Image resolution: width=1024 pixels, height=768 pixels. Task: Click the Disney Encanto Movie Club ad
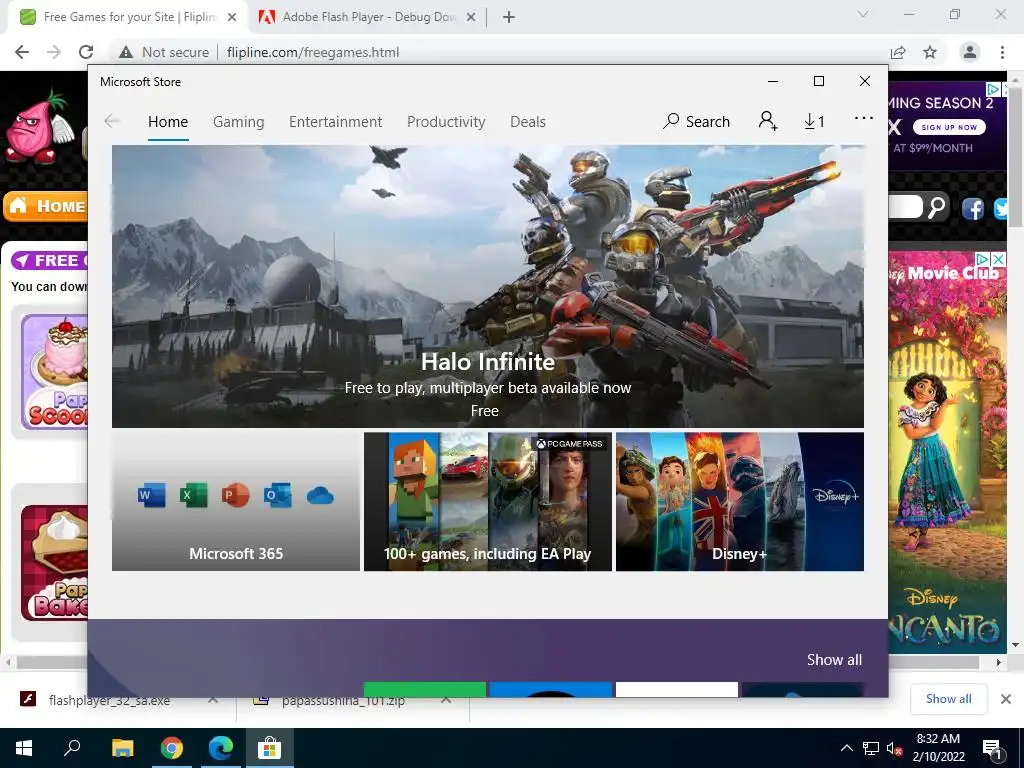(947, 453)
